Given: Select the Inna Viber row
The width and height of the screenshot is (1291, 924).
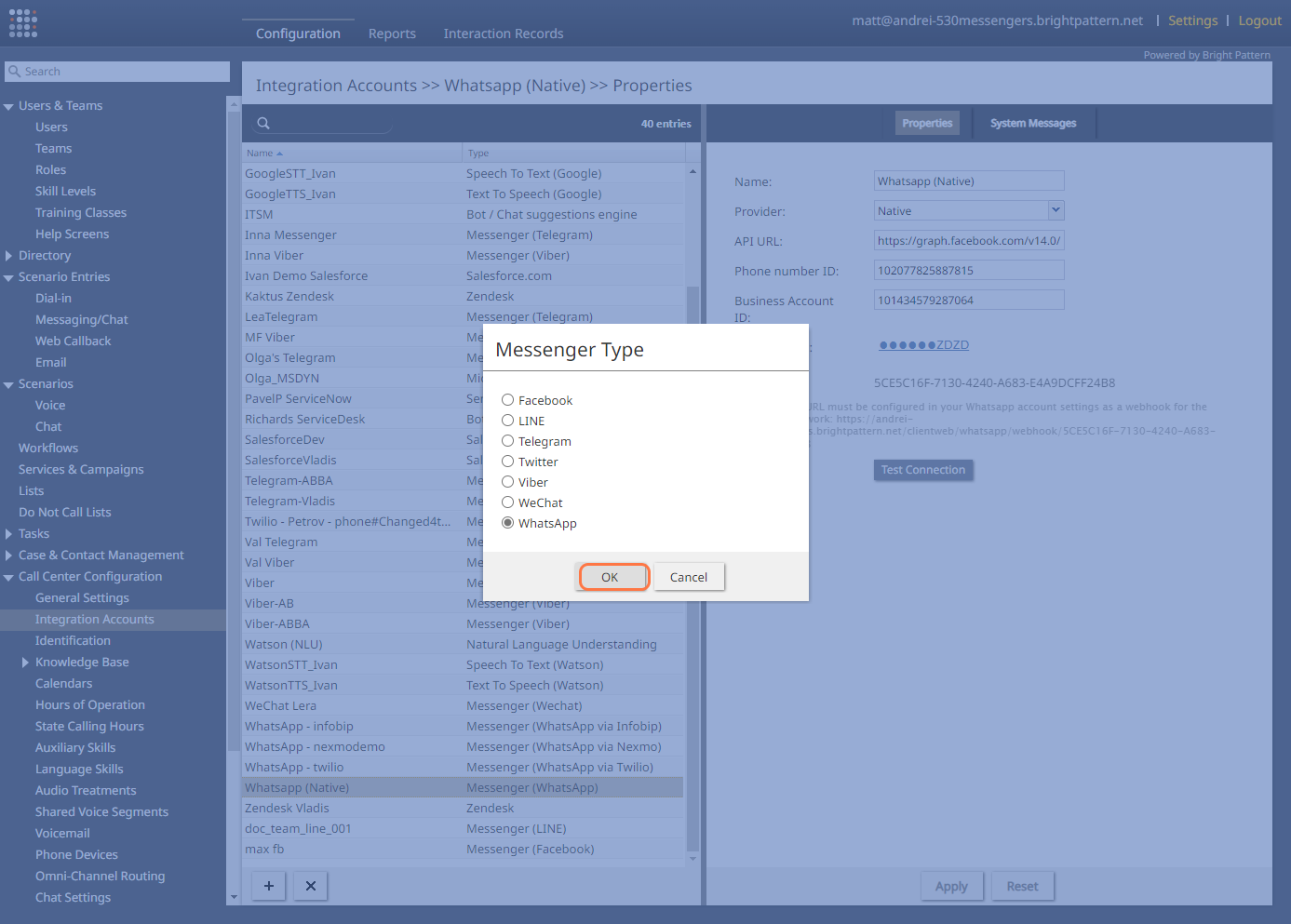Looking at the screenshot, I should click(x=463, y=256).
